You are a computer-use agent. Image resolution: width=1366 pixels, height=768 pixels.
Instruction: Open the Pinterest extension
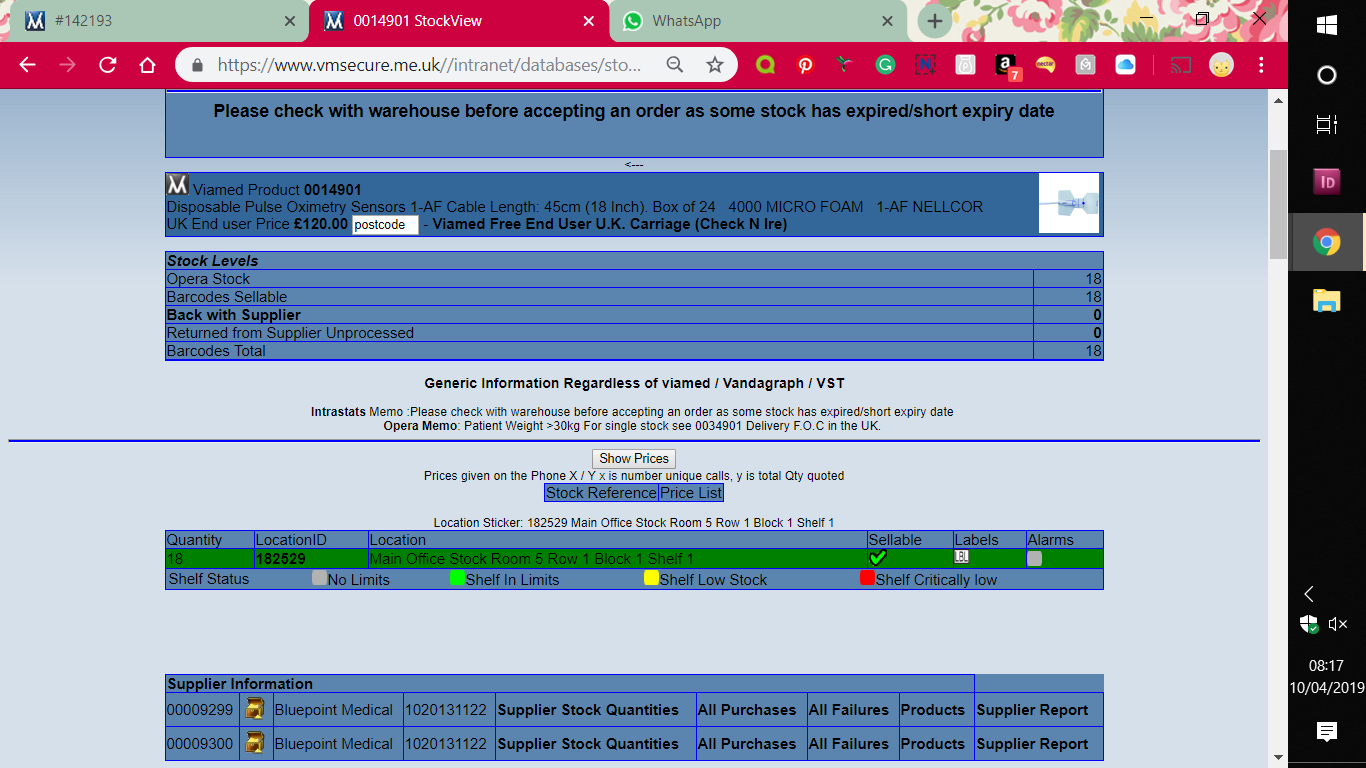click(x=805, y=65)
